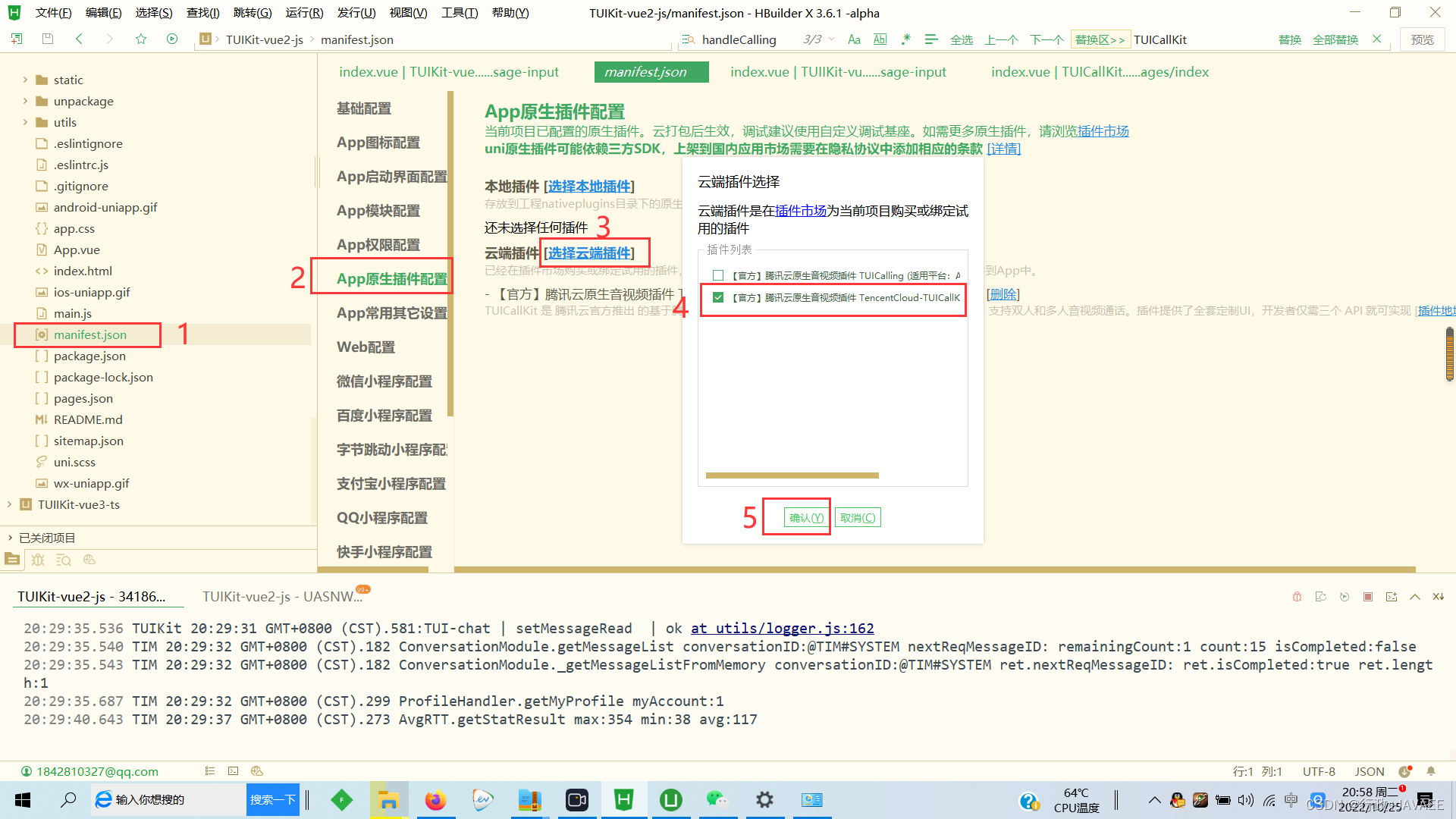The width and height of the screenshot is (1456, 819).
Task: Close the find and replace bar
Action: [x=1377, y=39]
